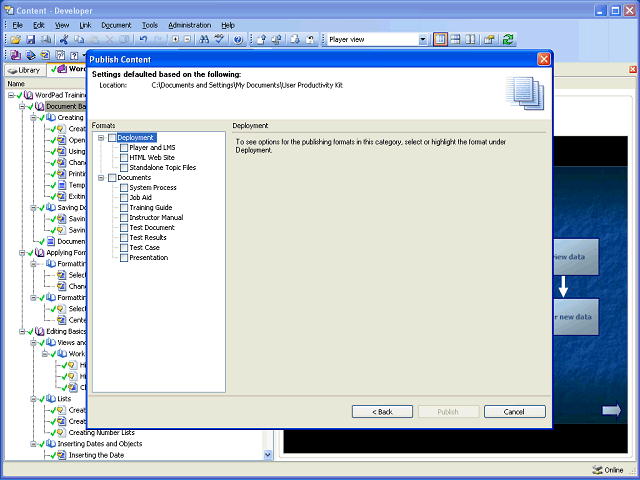Click the Cancel Check Out icon

click(x=310, y=40)
